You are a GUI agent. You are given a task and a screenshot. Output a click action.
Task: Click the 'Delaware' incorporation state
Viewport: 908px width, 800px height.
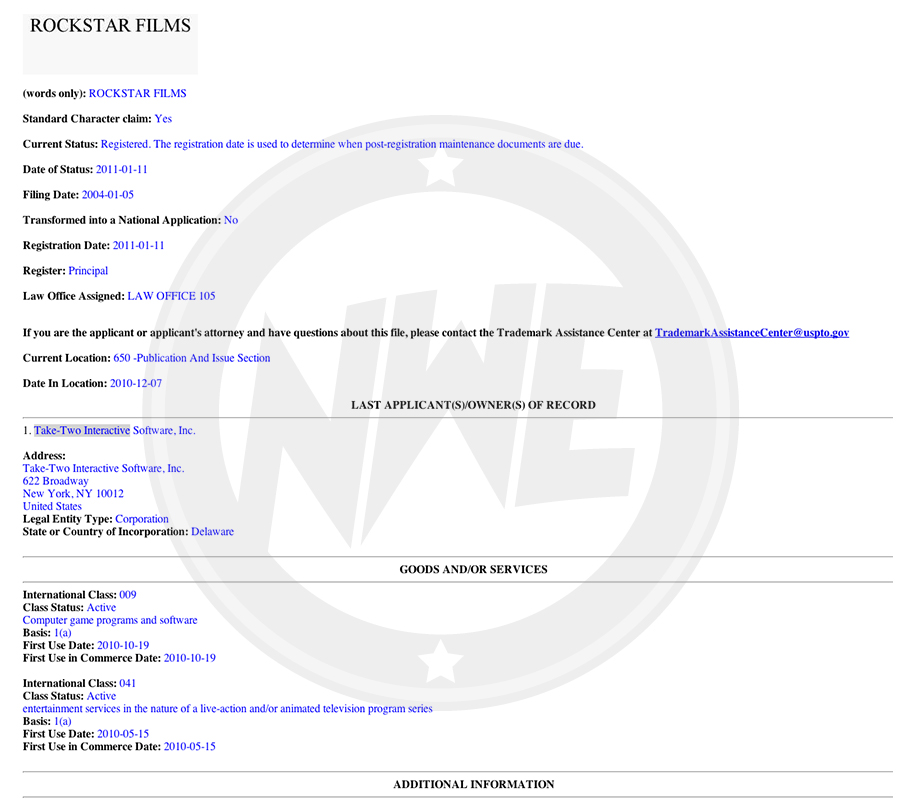click(x=212, y=532)
